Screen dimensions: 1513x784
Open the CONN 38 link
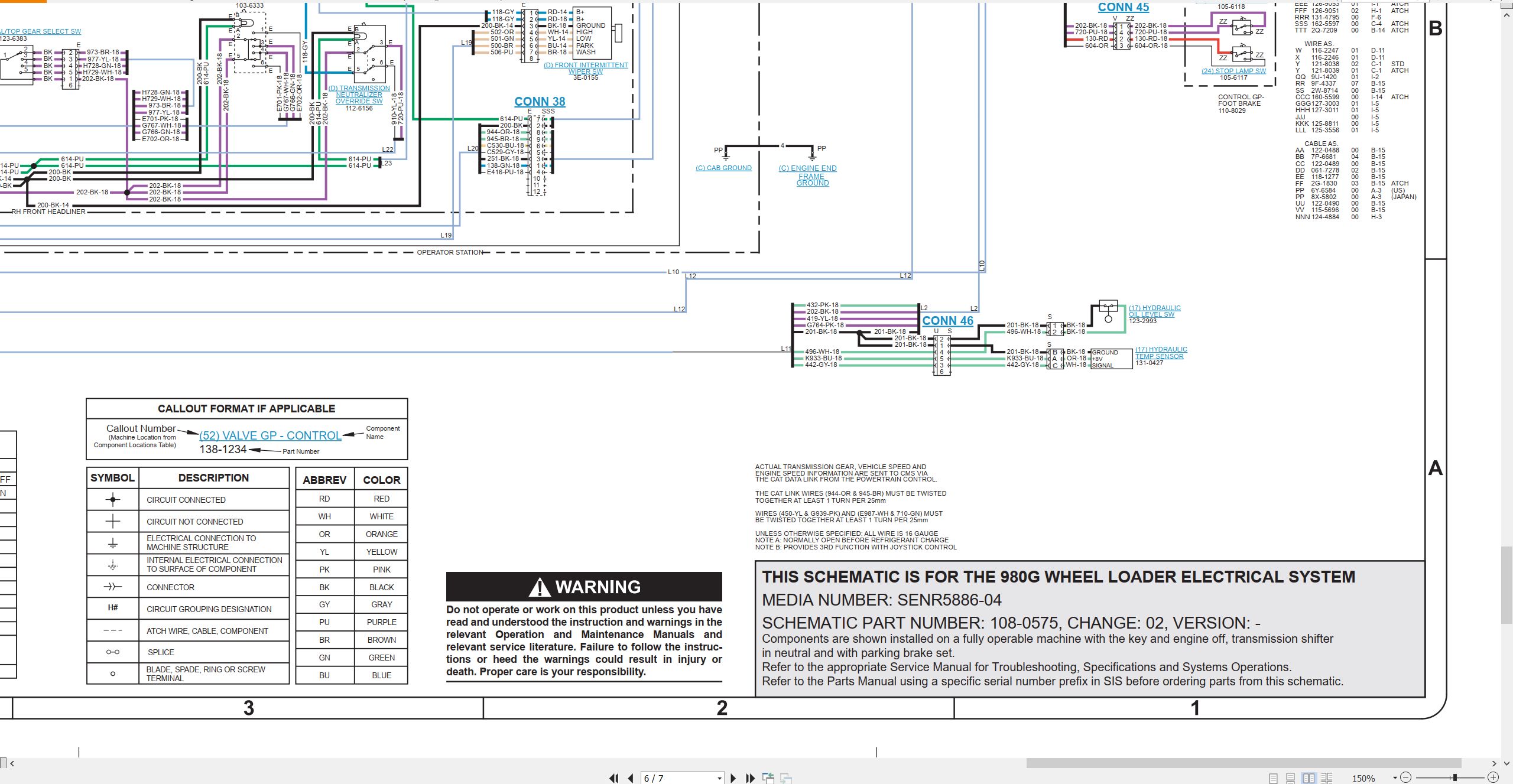coord(540,102)
